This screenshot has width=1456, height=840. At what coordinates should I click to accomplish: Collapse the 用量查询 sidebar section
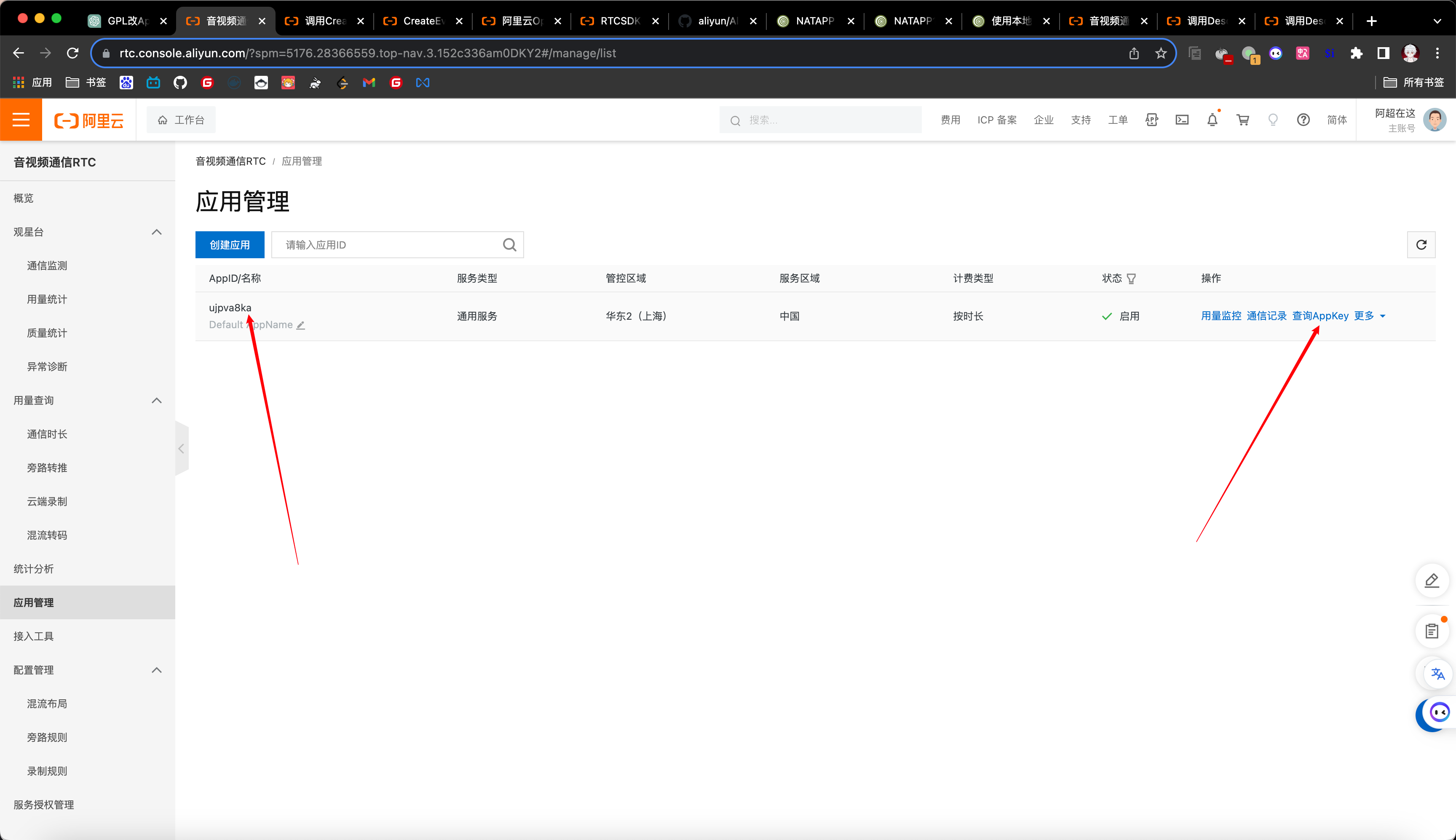coord(156,400)
